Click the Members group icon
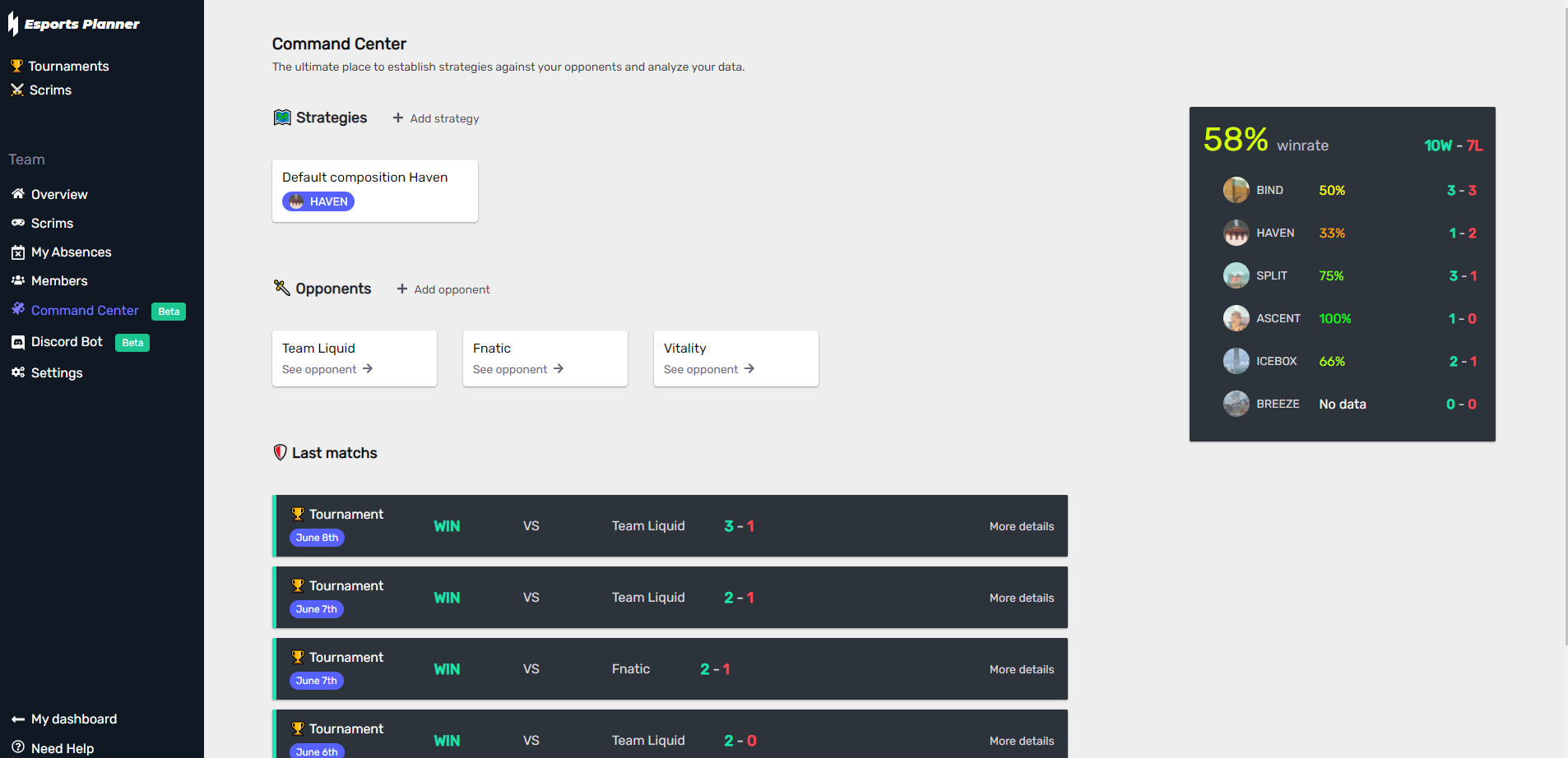Viewport: 1568px width, 758px height. [x=18, y=280]
